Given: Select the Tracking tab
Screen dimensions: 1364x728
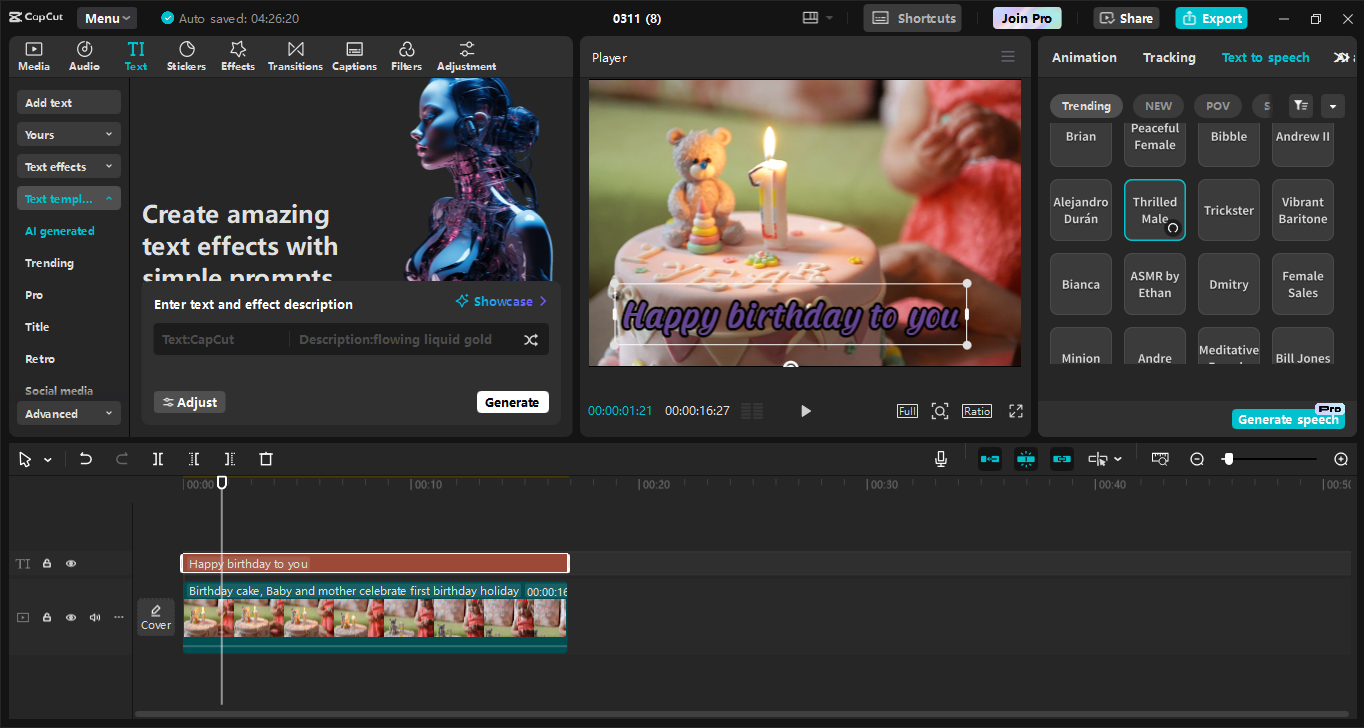Looking at the screenshot, I should (x=1169, y=58).
